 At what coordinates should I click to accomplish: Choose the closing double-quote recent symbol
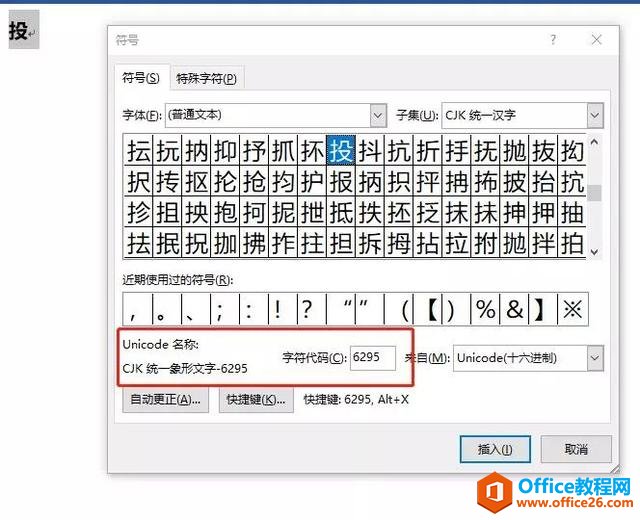370,309
